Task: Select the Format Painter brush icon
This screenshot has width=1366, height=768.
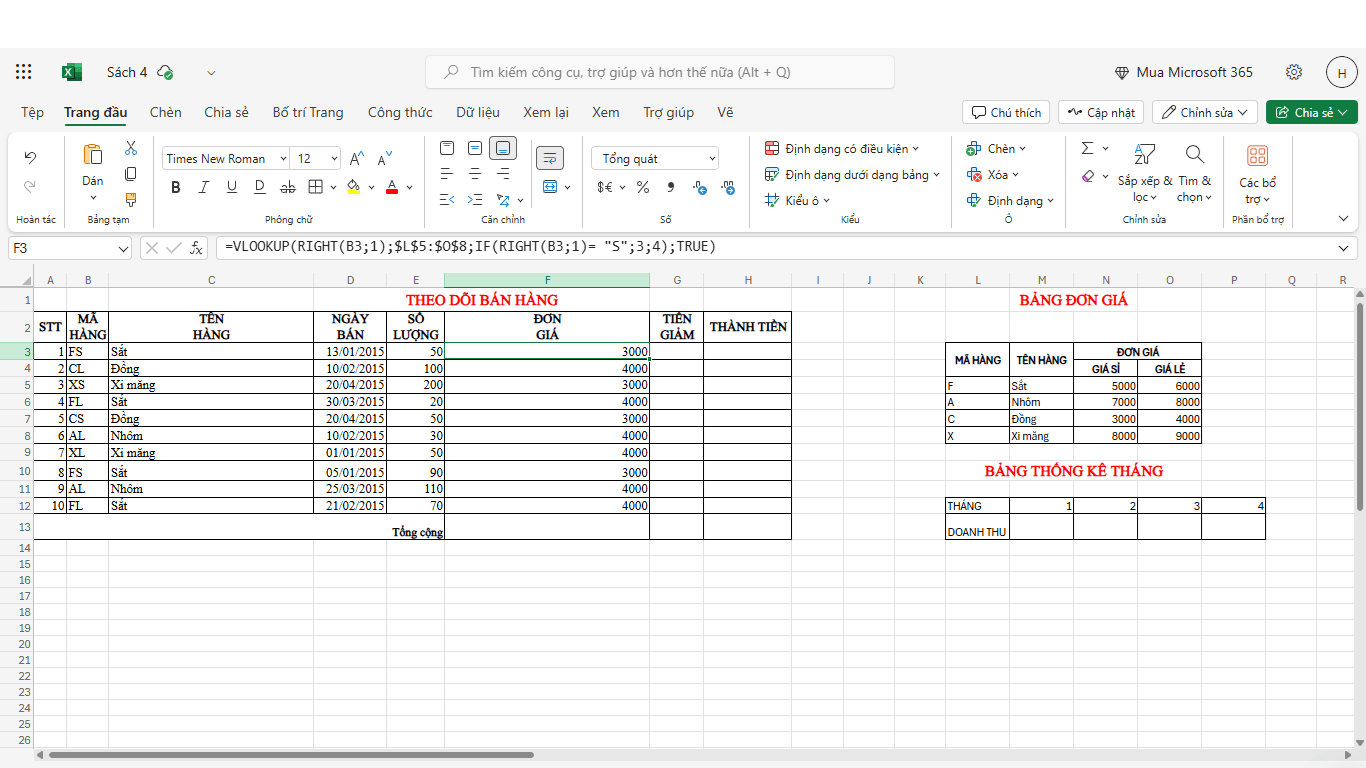Action: tap(131, 199)
